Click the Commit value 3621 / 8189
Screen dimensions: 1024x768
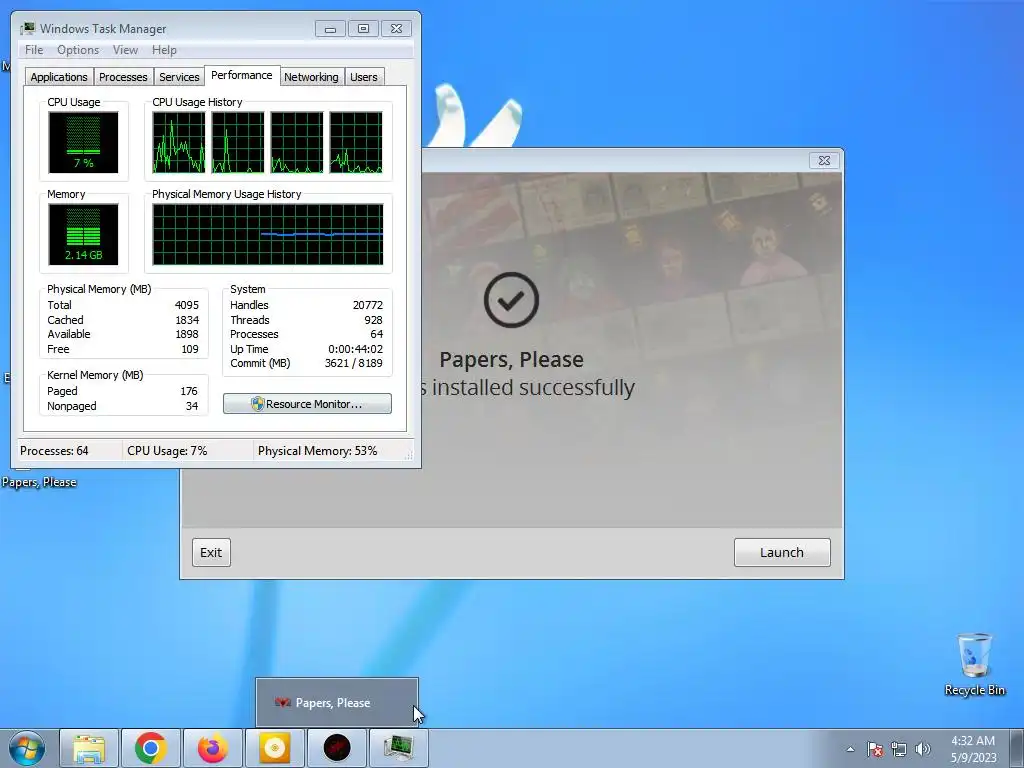click(353, 363)
